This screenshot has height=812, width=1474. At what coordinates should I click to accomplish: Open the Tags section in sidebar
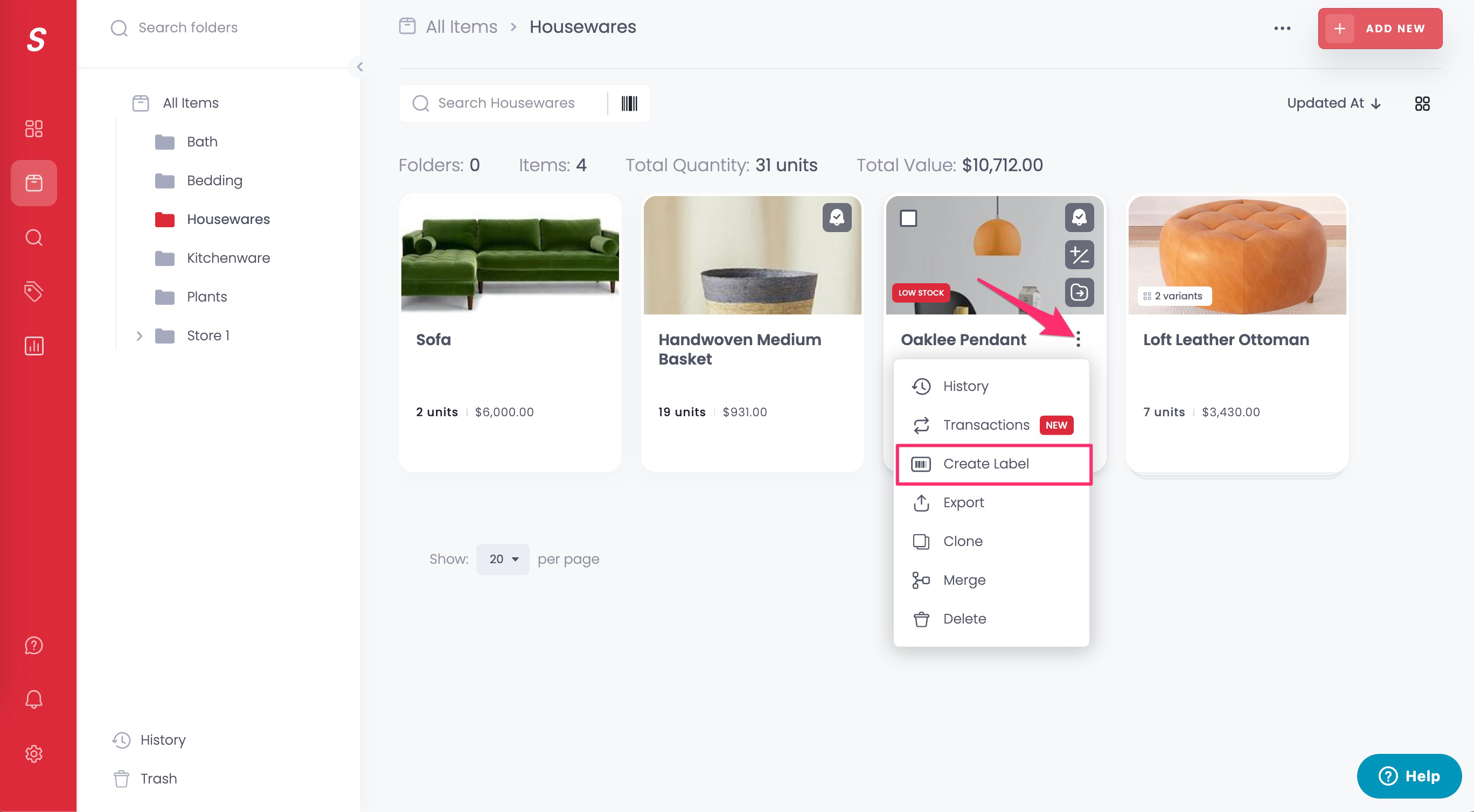[x=34, y=292]
